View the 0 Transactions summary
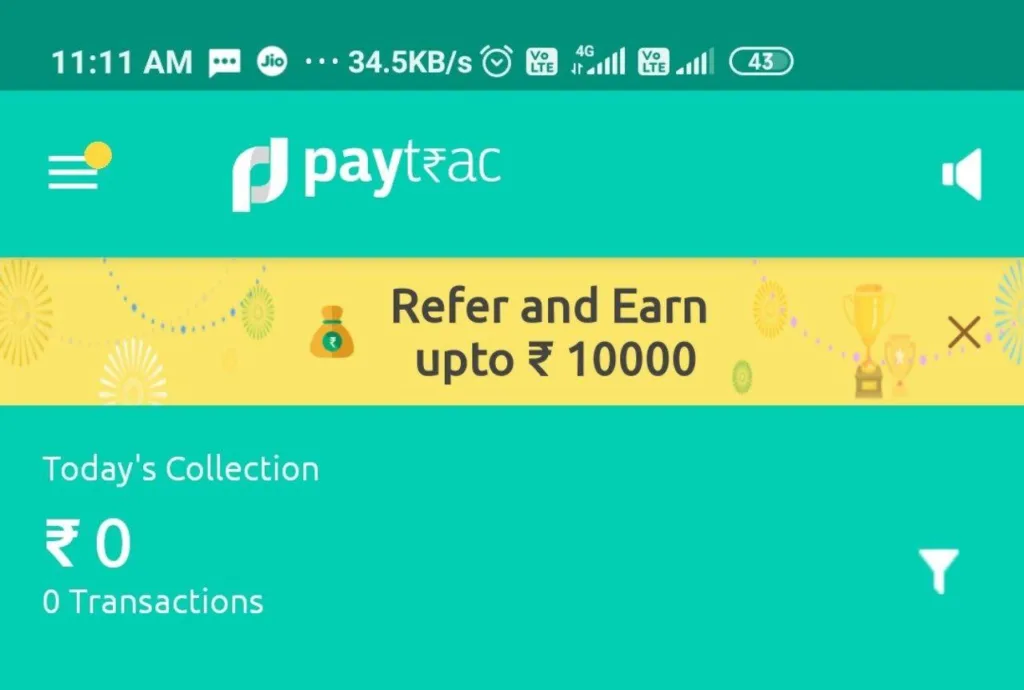The image size is (1024, 690). (153, 601)
